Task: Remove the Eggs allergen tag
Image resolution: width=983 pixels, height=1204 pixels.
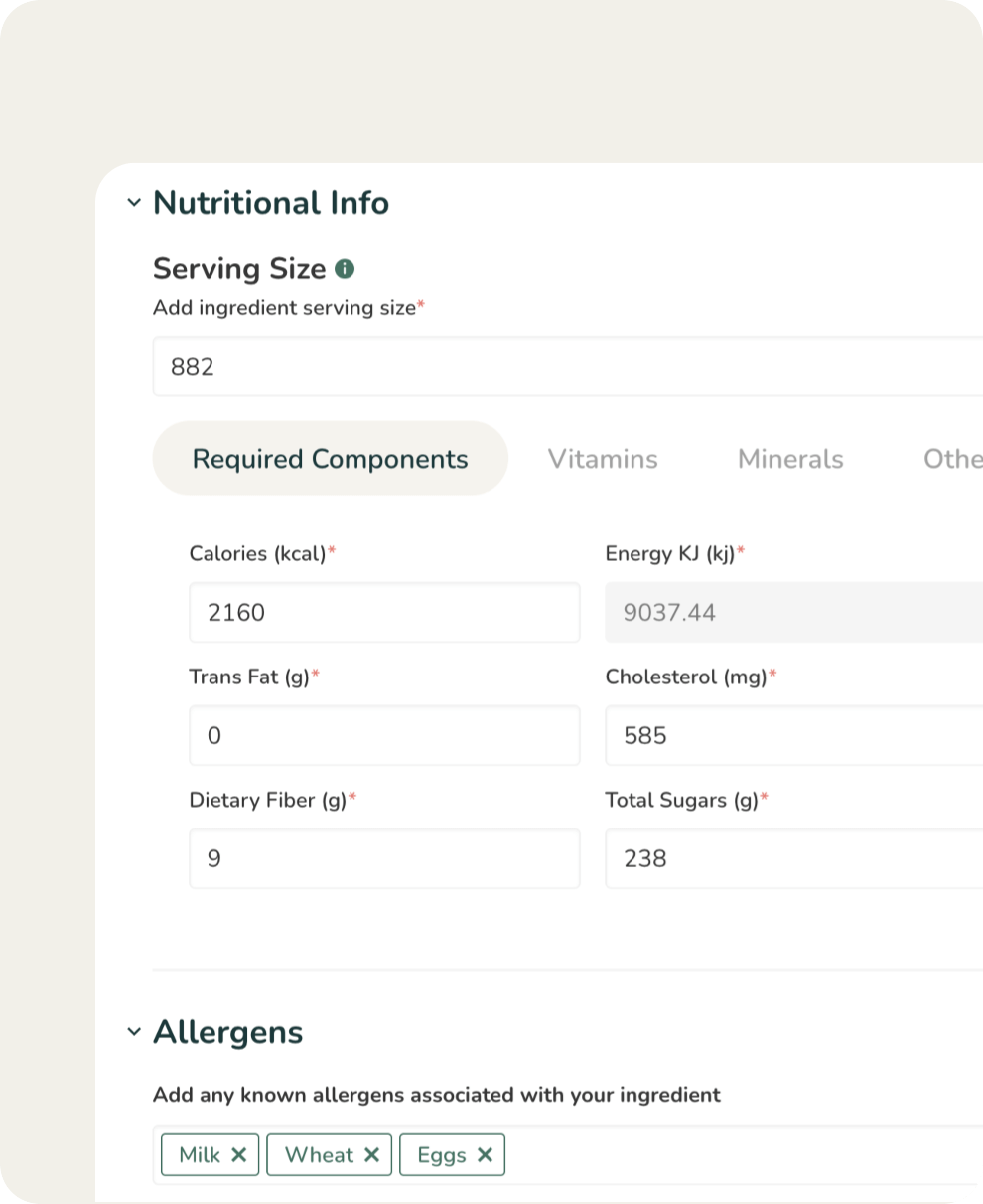Action: coord(485,1154)
